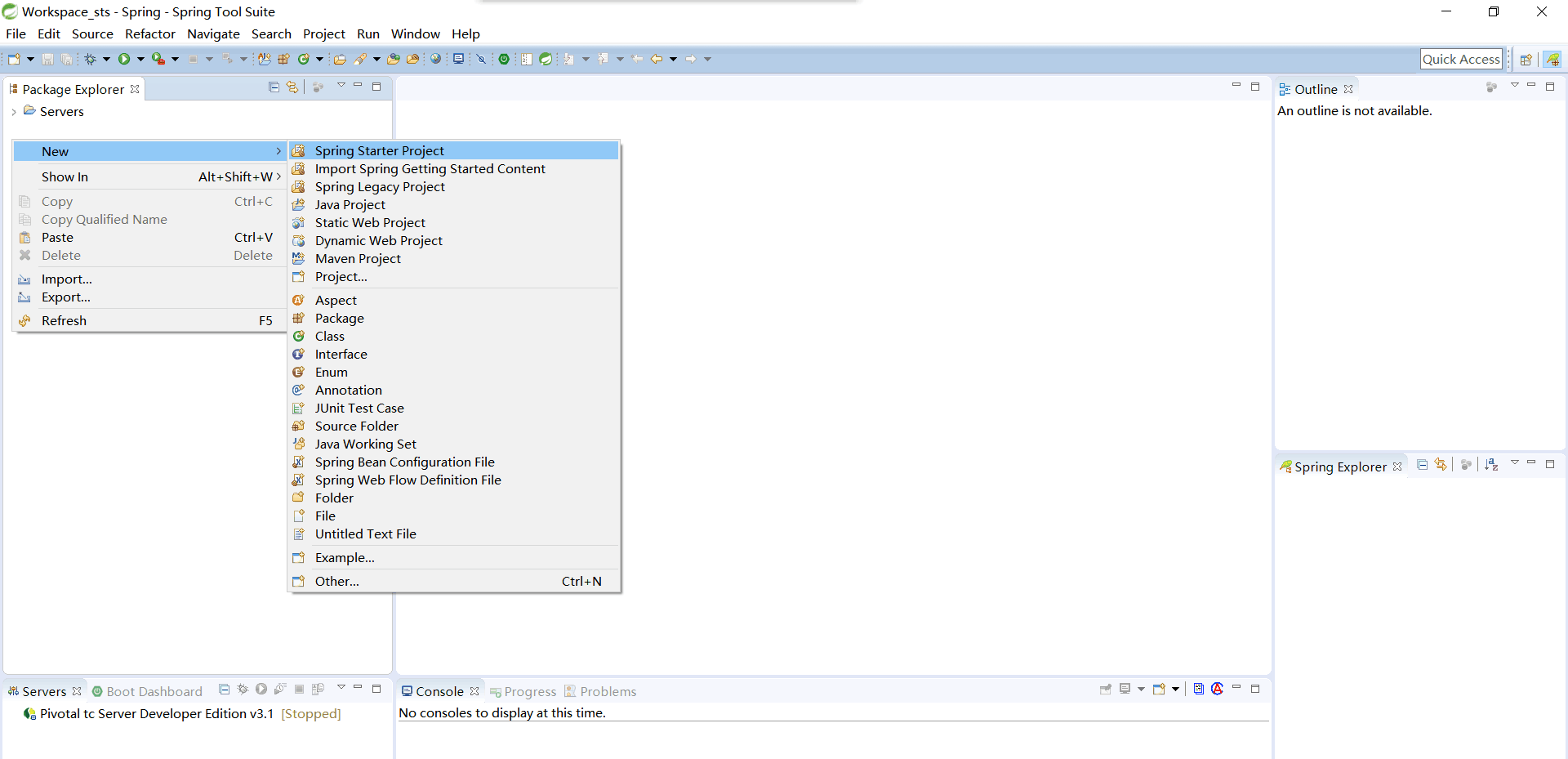
Task: Click Show In context menu entry
Action: (x=150, y=176)
